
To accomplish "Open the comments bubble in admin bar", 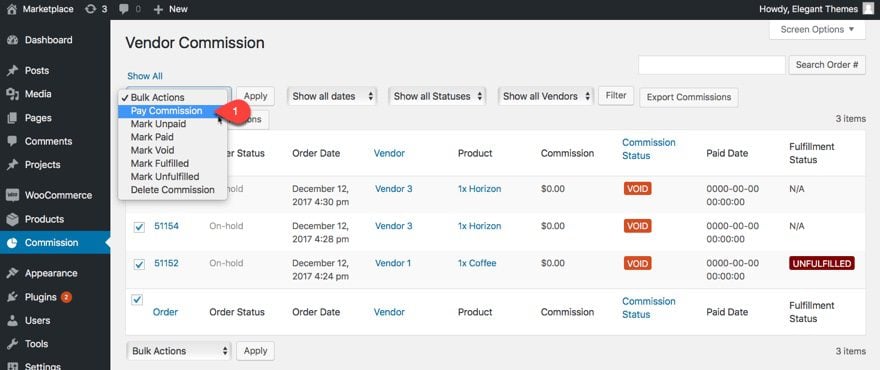I will (124, 10).
